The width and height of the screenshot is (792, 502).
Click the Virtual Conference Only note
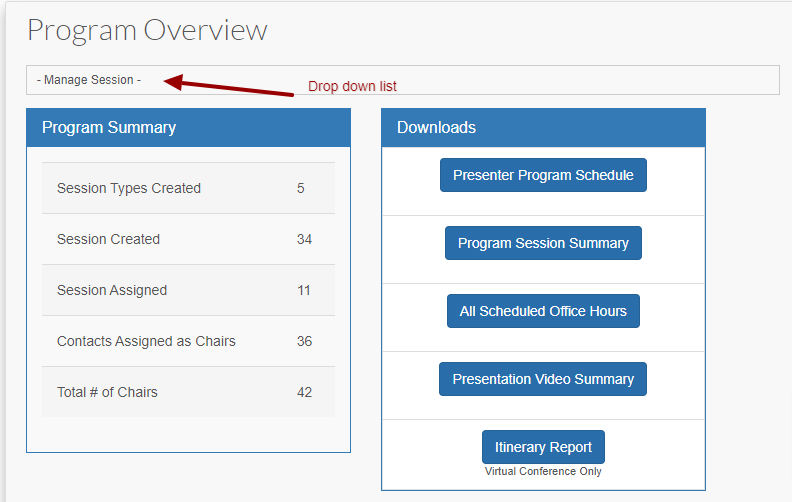[543, 471]
